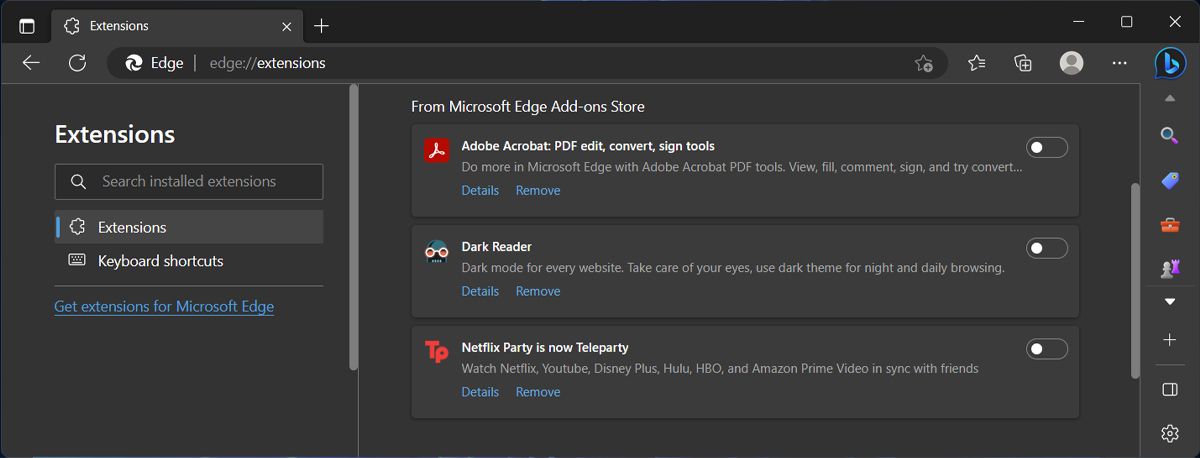Expand more sidebar apps arrow
Viewport: 1200px width, 458px height.
(1169, 301)
